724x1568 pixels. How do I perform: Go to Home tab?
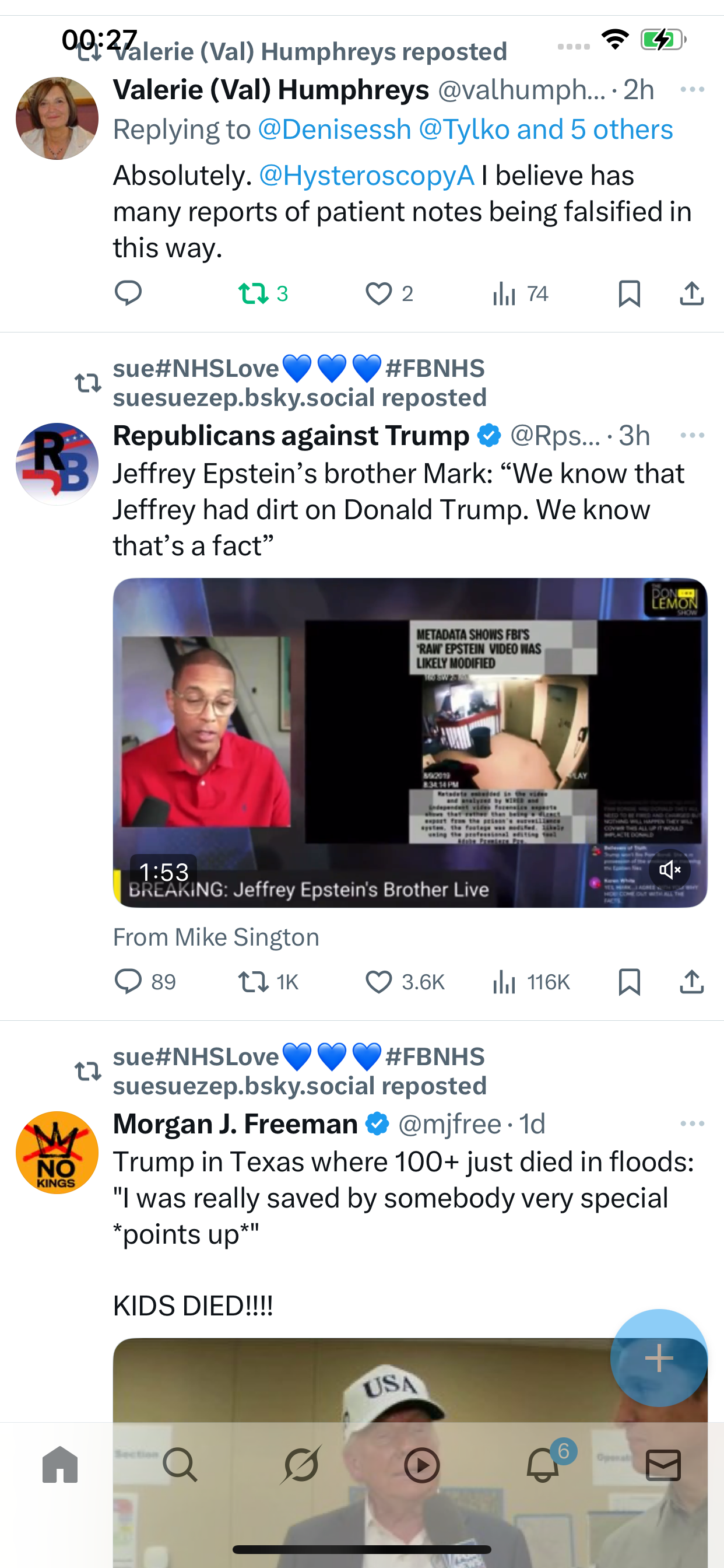60,1465
